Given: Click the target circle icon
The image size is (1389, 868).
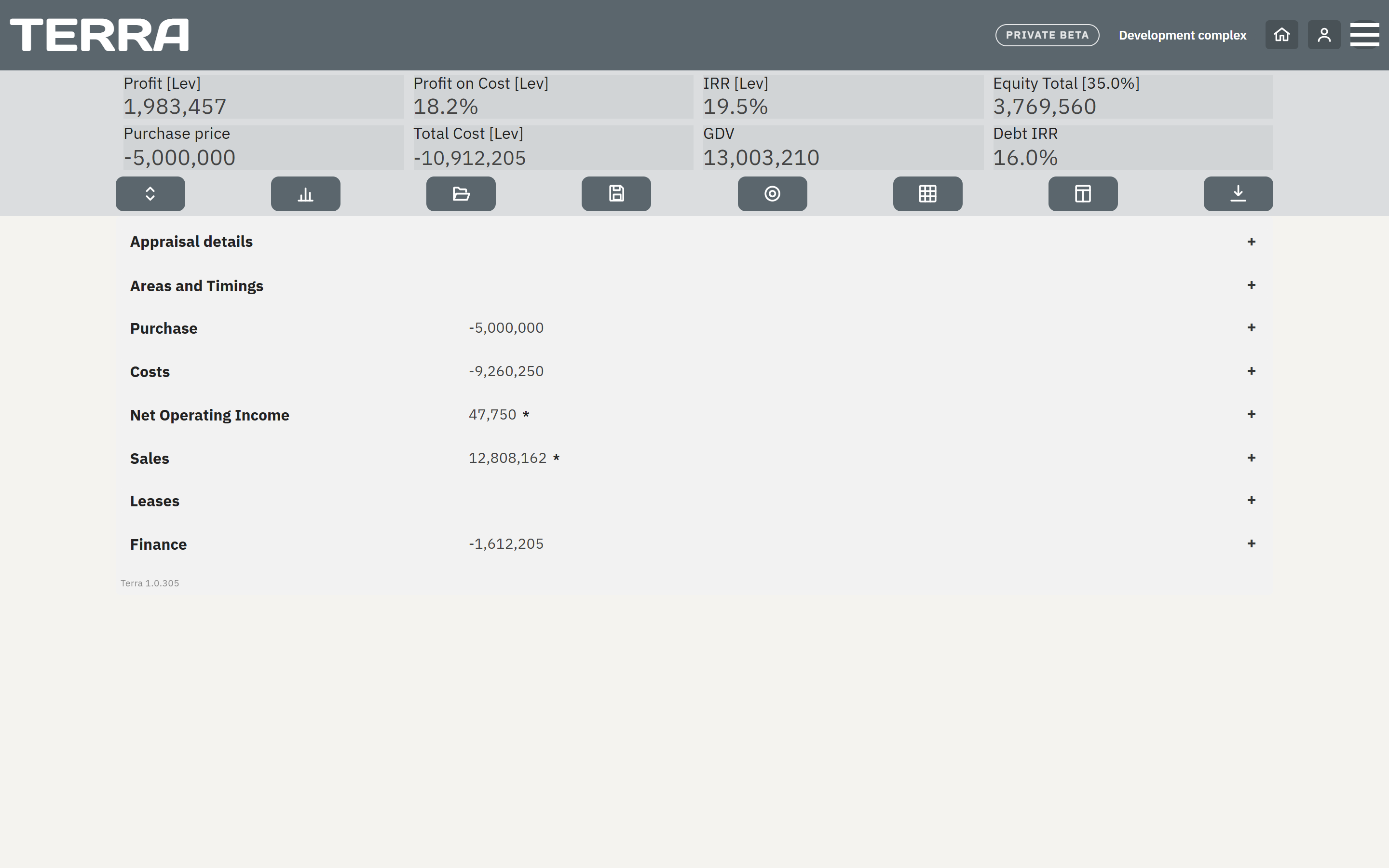Looking at the screenshot, I should tap(773, 193).
